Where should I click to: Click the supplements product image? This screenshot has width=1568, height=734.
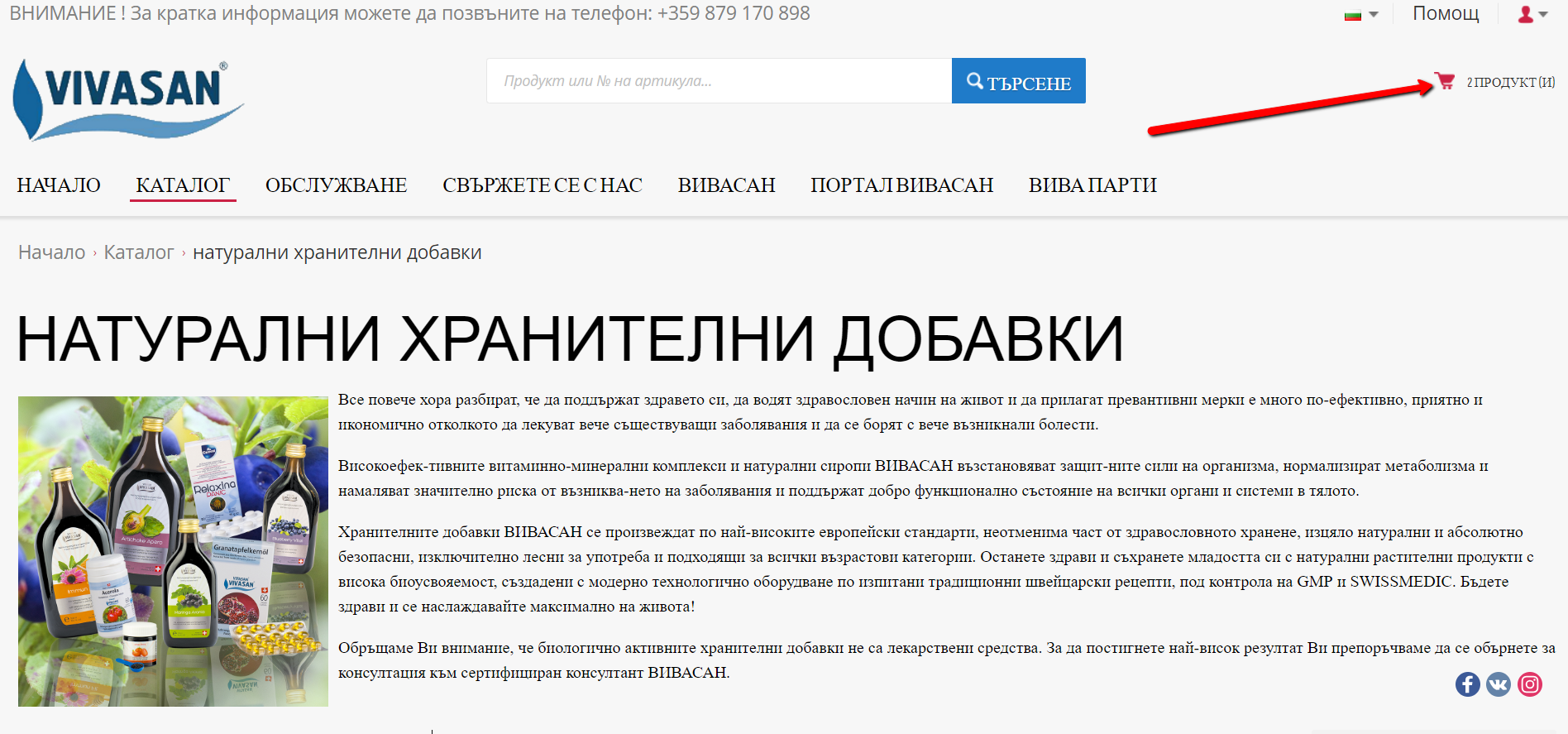173,551
